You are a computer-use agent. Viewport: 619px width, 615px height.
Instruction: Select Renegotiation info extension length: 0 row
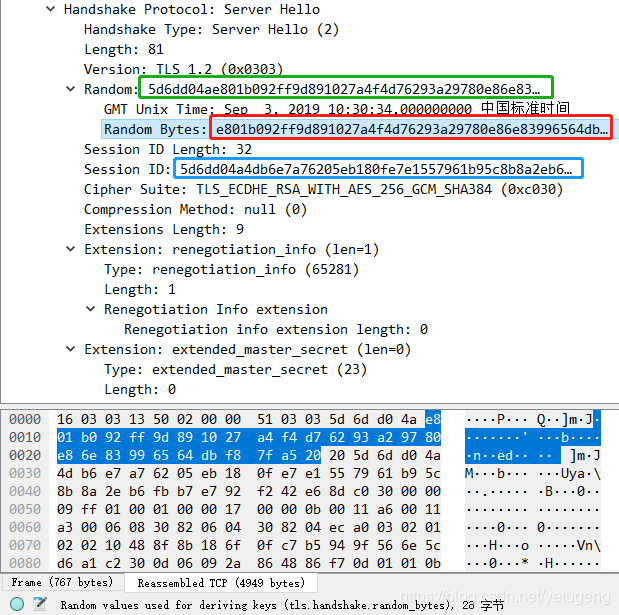tap(276, 329)
